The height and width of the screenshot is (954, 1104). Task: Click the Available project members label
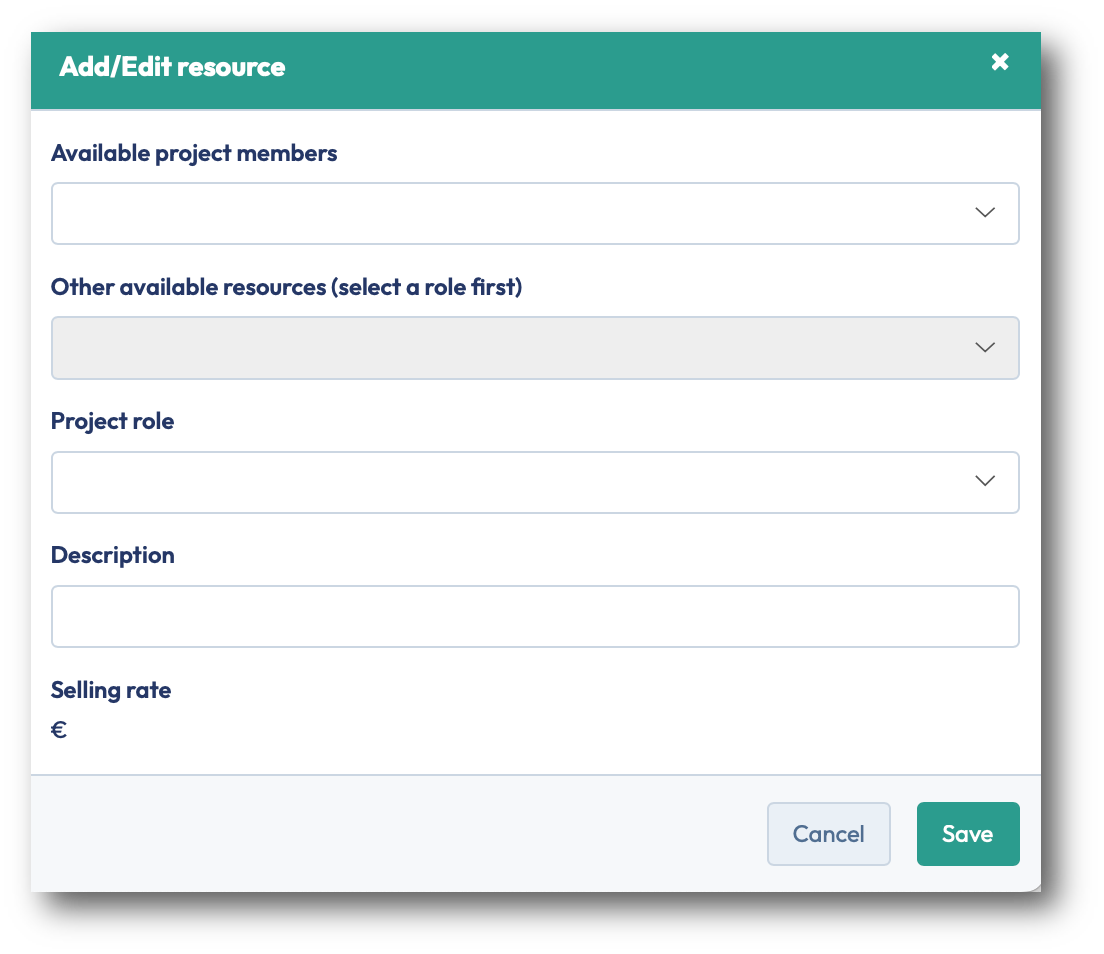(194, 154)
